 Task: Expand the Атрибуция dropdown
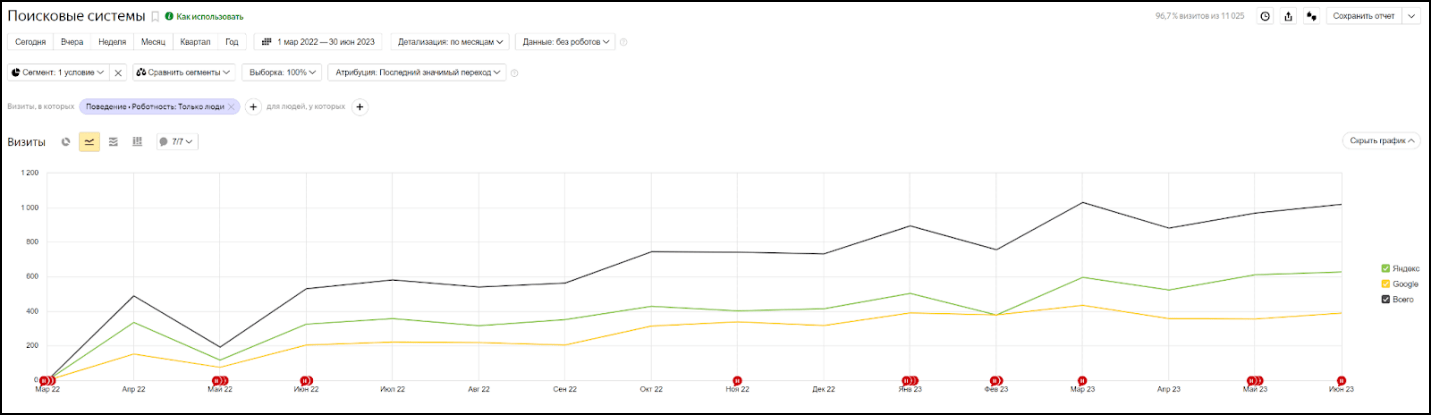coord(417,73)
